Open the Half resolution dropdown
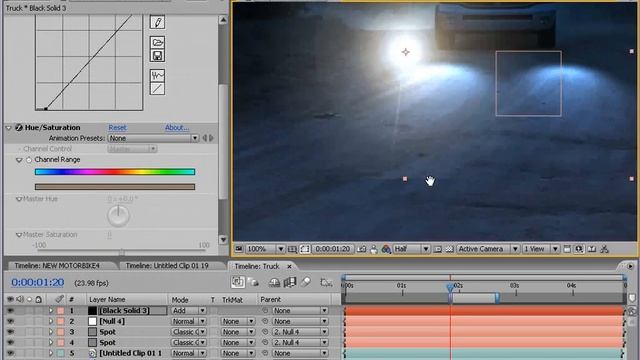640x360 pixels. coord(411,249)
